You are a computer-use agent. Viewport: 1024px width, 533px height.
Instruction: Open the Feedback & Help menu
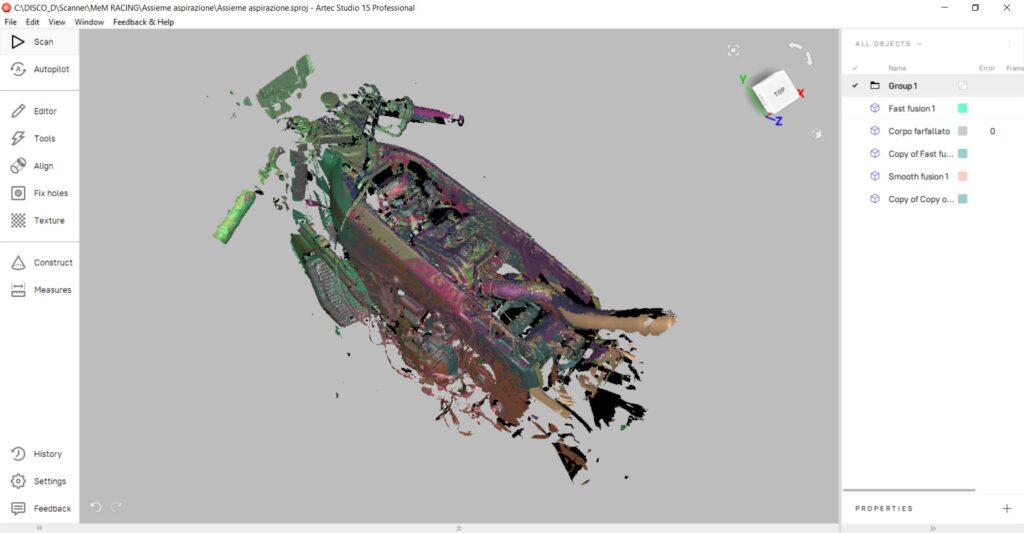144,22
